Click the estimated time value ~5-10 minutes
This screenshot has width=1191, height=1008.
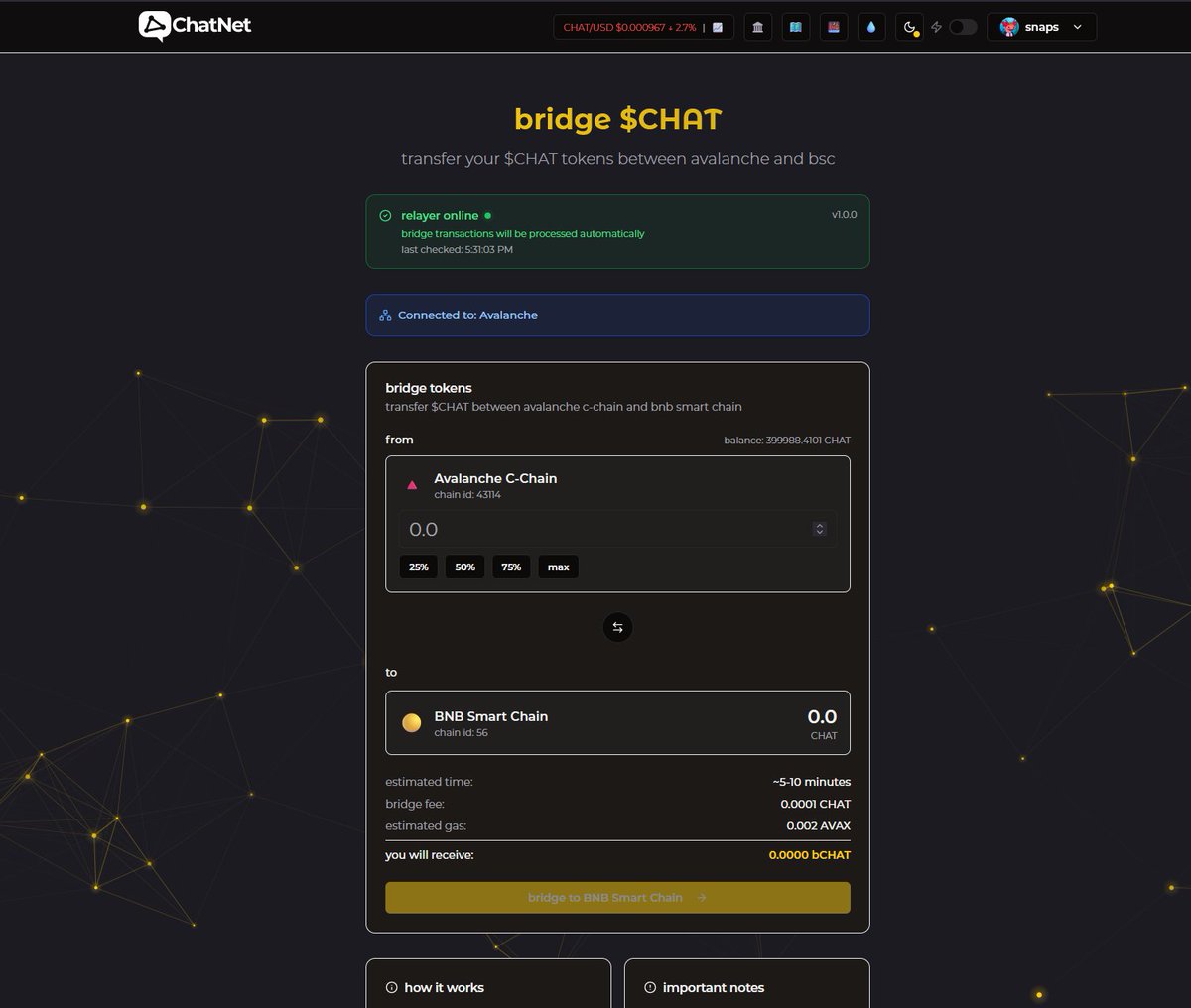pyautogui.click(x=812, y=782)
